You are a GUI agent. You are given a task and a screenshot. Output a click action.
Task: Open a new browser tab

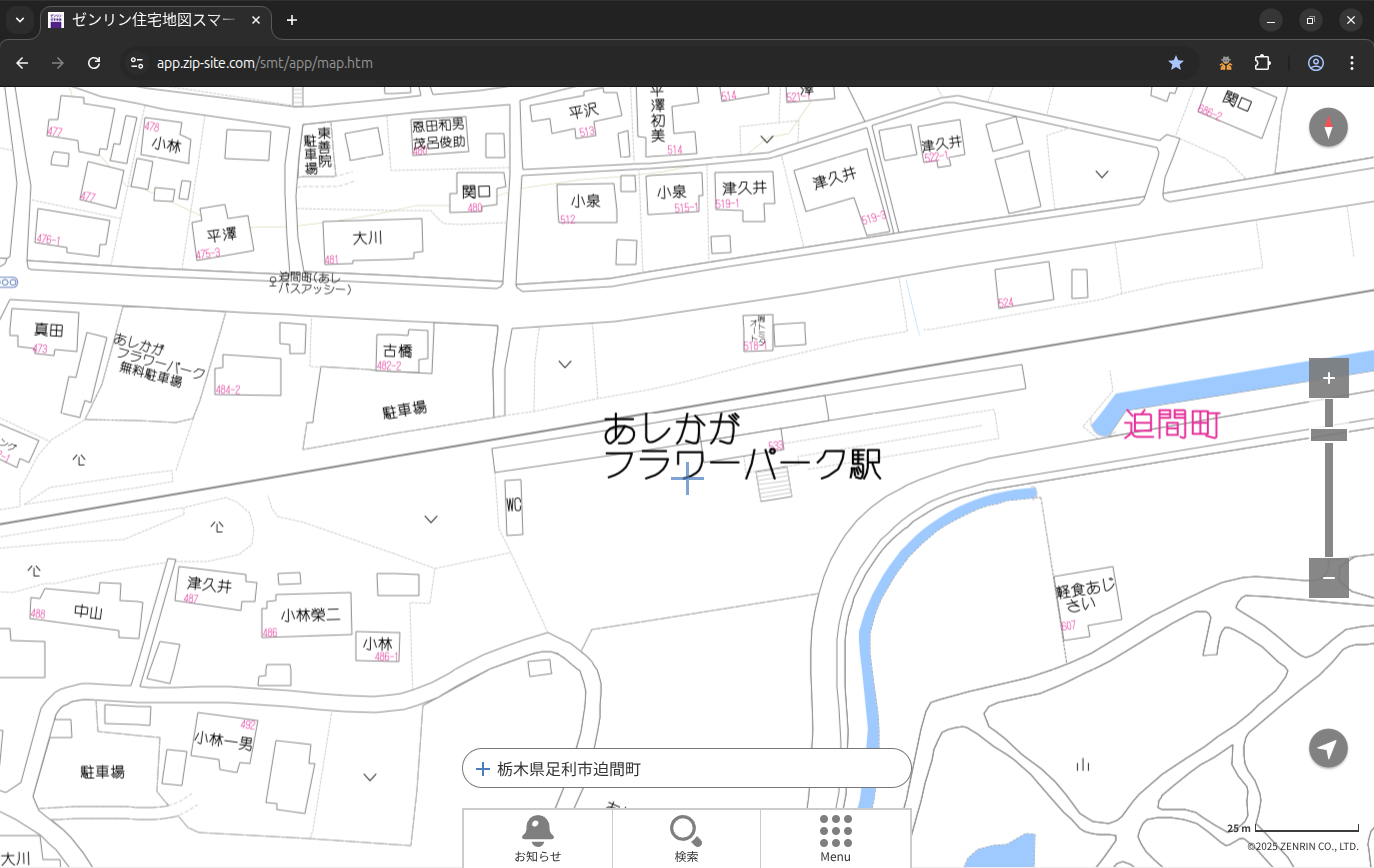292,20
